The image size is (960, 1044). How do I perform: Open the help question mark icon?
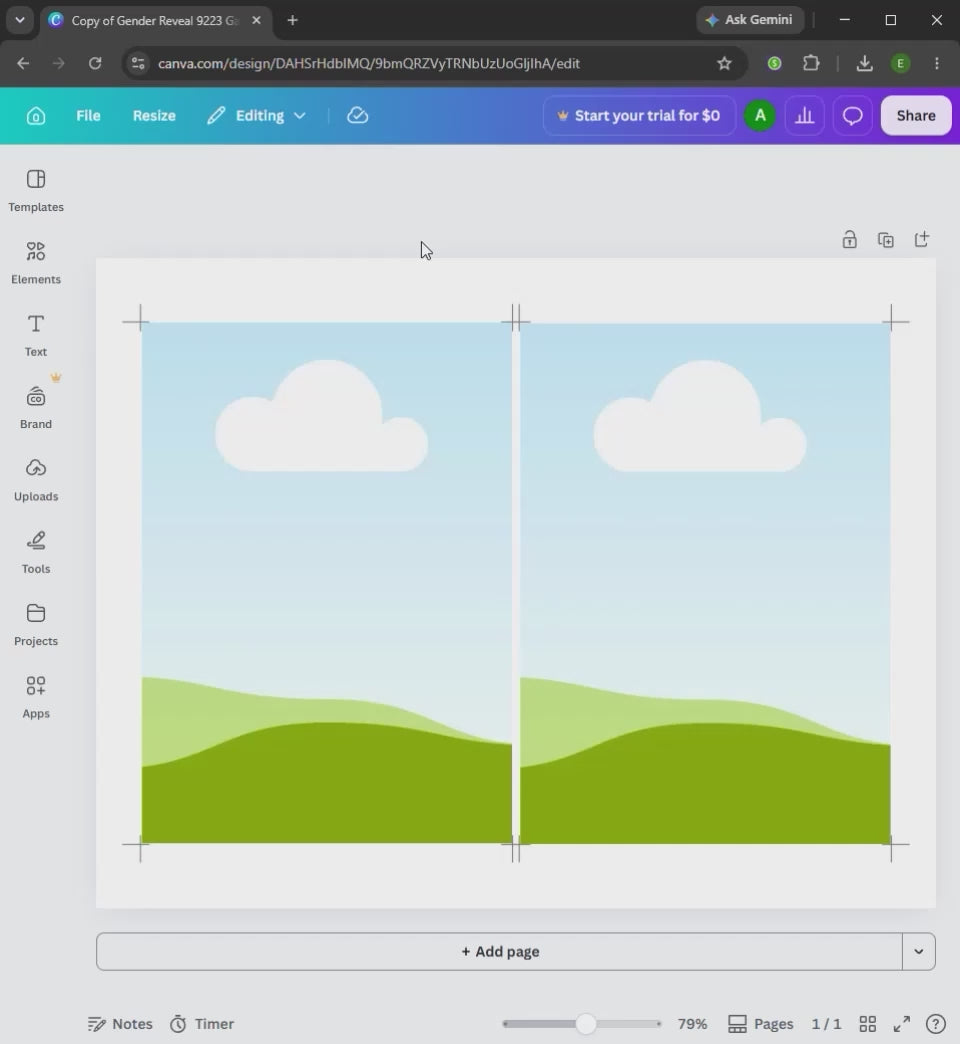coord(936,1024)
